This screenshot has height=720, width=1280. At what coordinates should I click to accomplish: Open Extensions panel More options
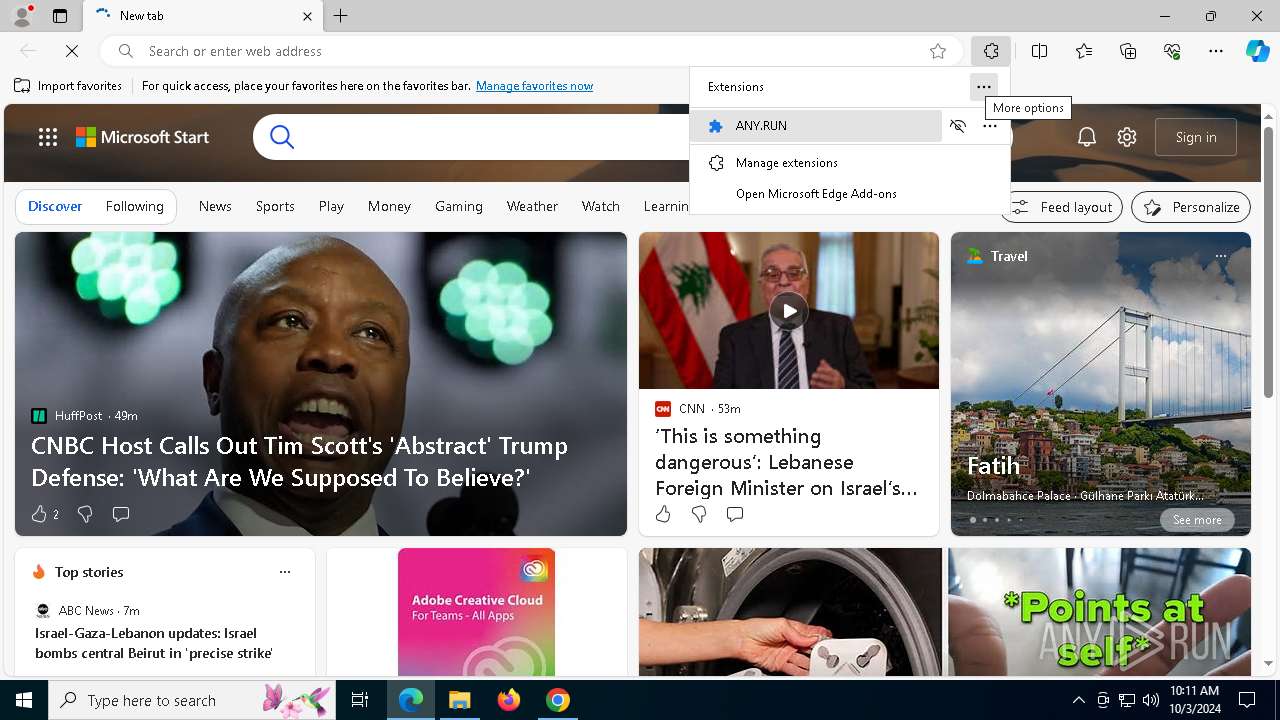(x=984, y=87)
